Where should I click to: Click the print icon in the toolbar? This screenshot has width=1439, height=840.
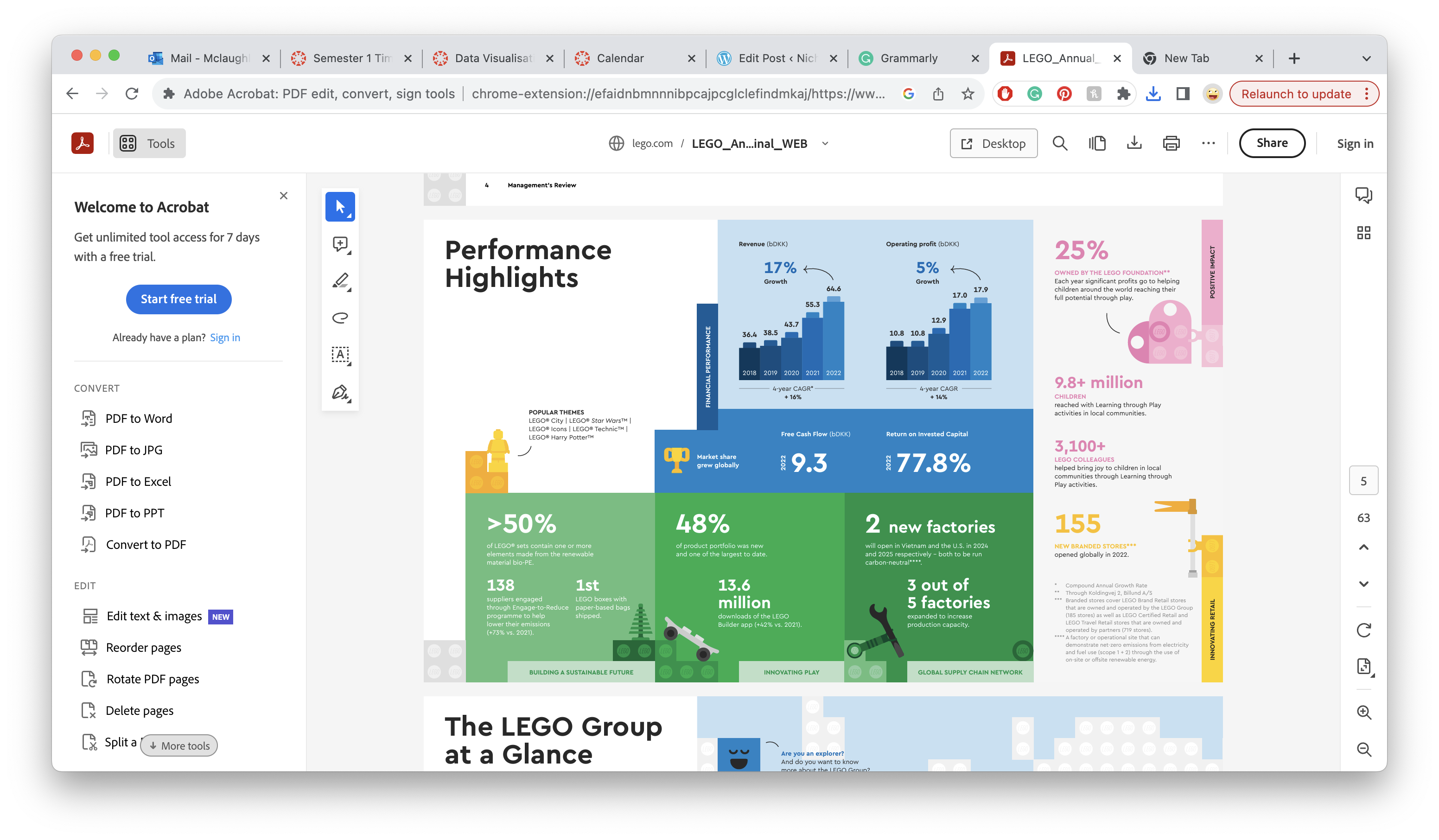1171,143
